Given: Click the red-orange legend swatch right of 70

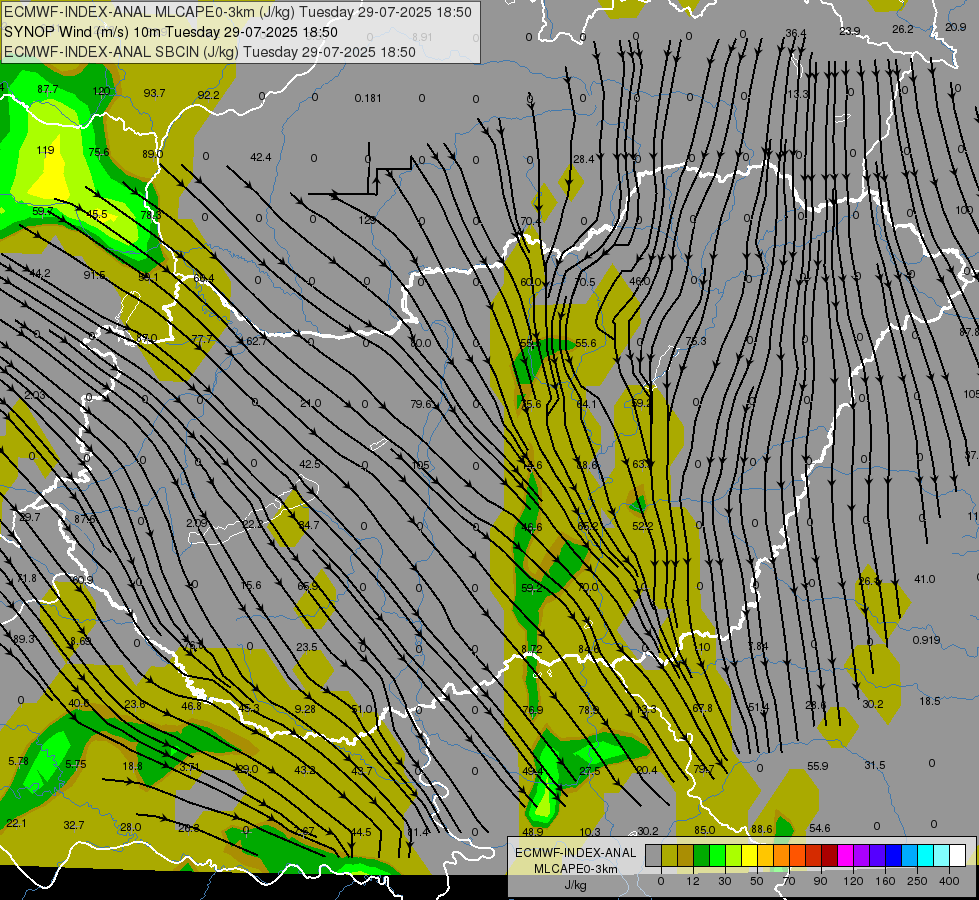Looking at the screenshot, I should point(797,855).
